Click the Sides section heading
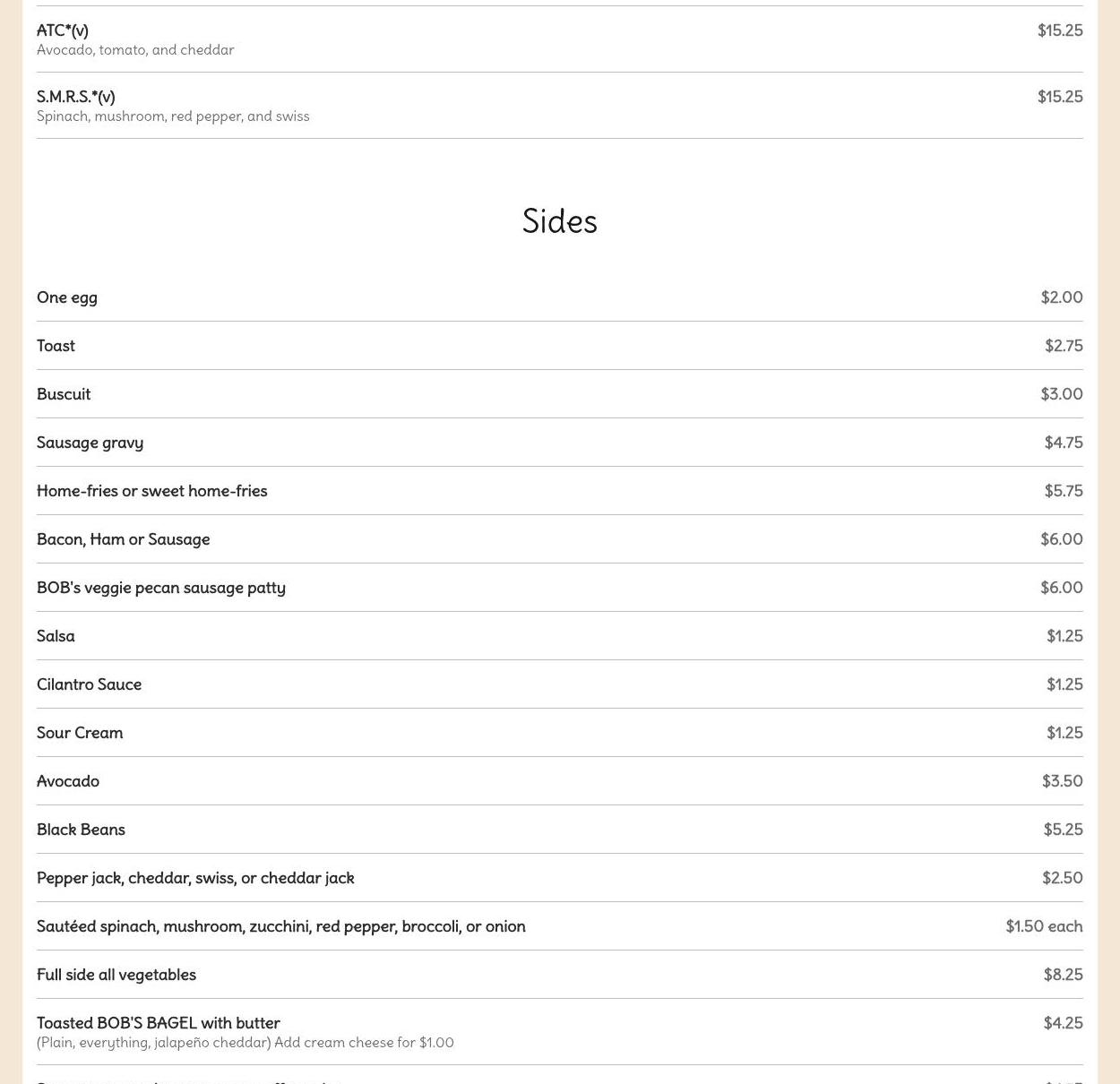This screenshot has height=1084, width=1120. tap(559, 221)
